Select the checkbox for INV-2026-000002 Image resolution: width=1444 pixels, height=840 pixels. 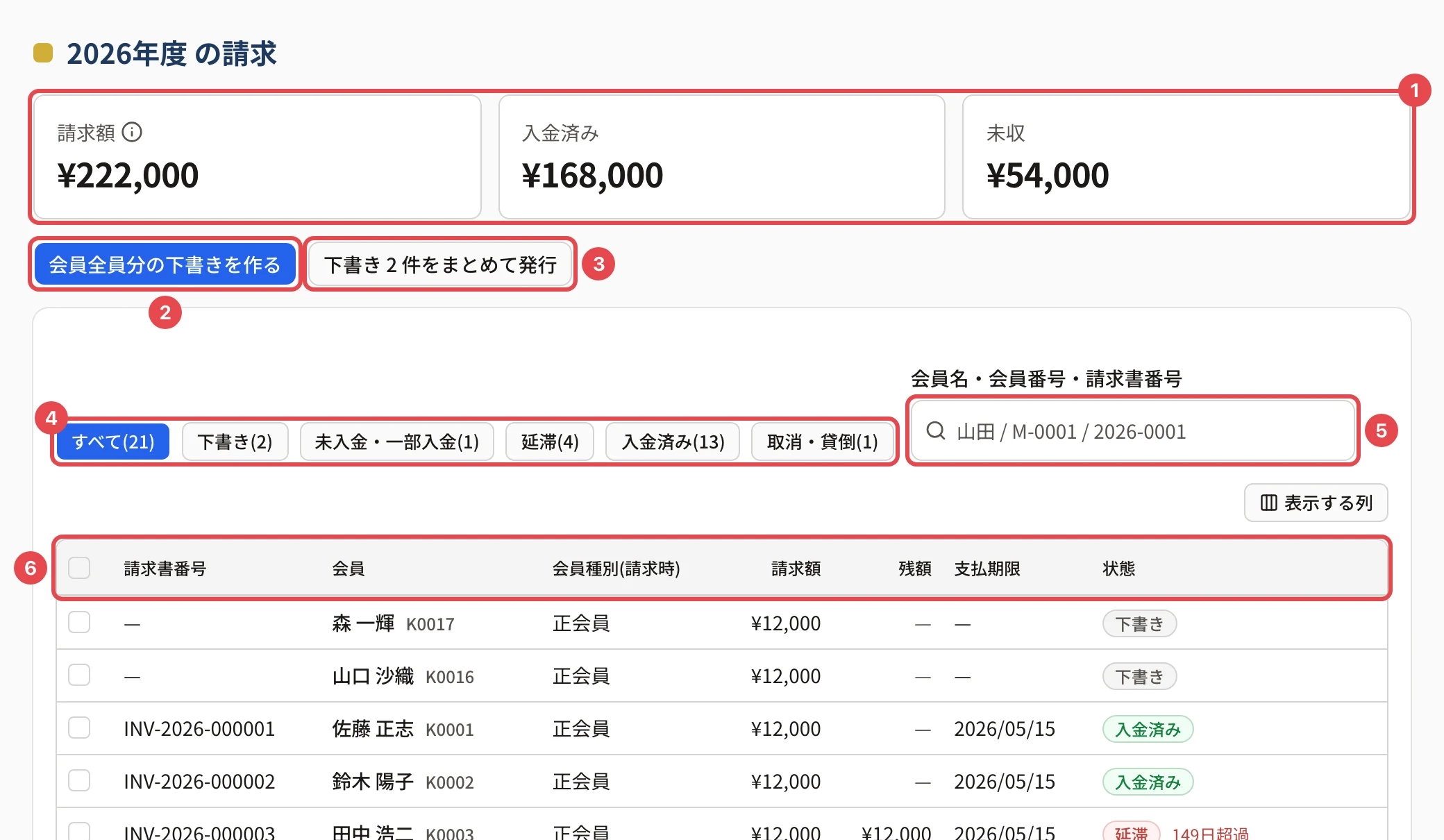pyautogui.click(x=79, y=780)
